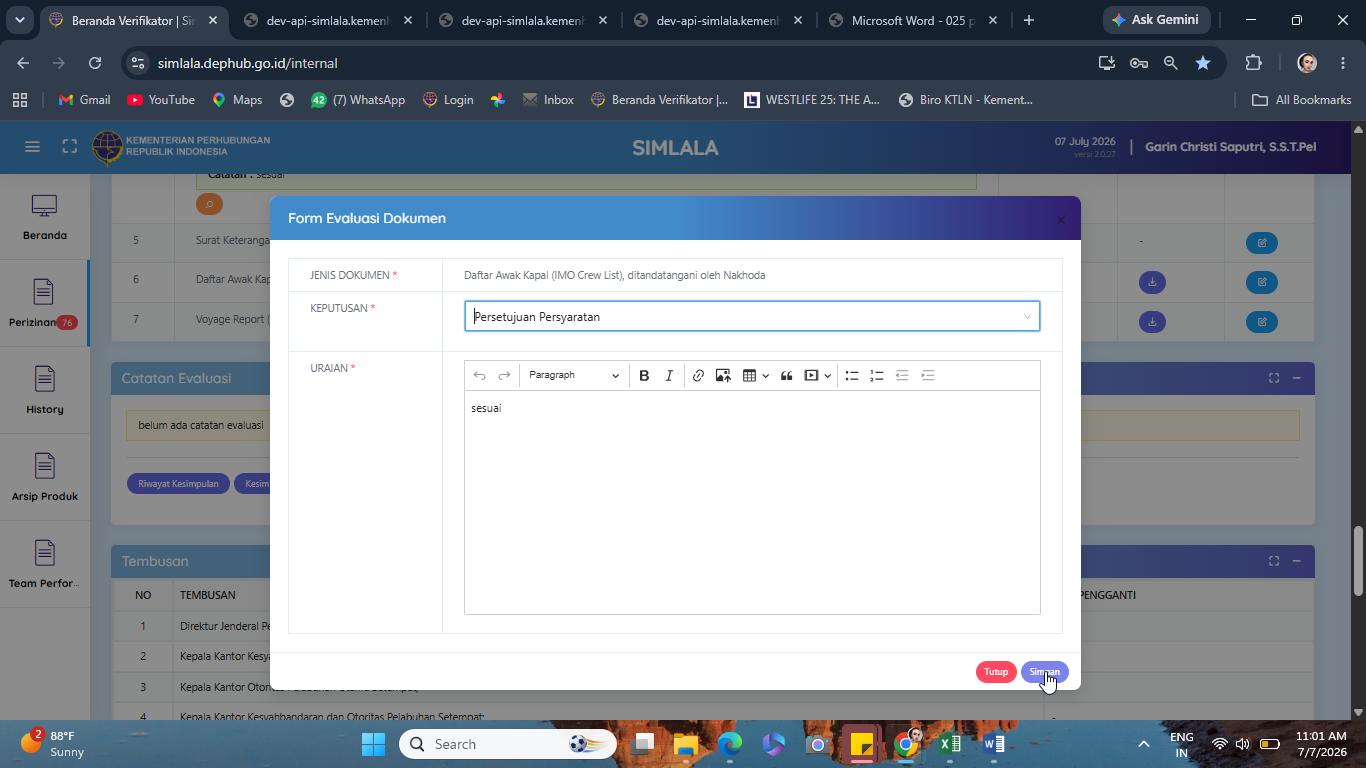Open the Perizinan sidebar menu
Image resolution: width=1366 pixels, height=768 pixels.
44,304
